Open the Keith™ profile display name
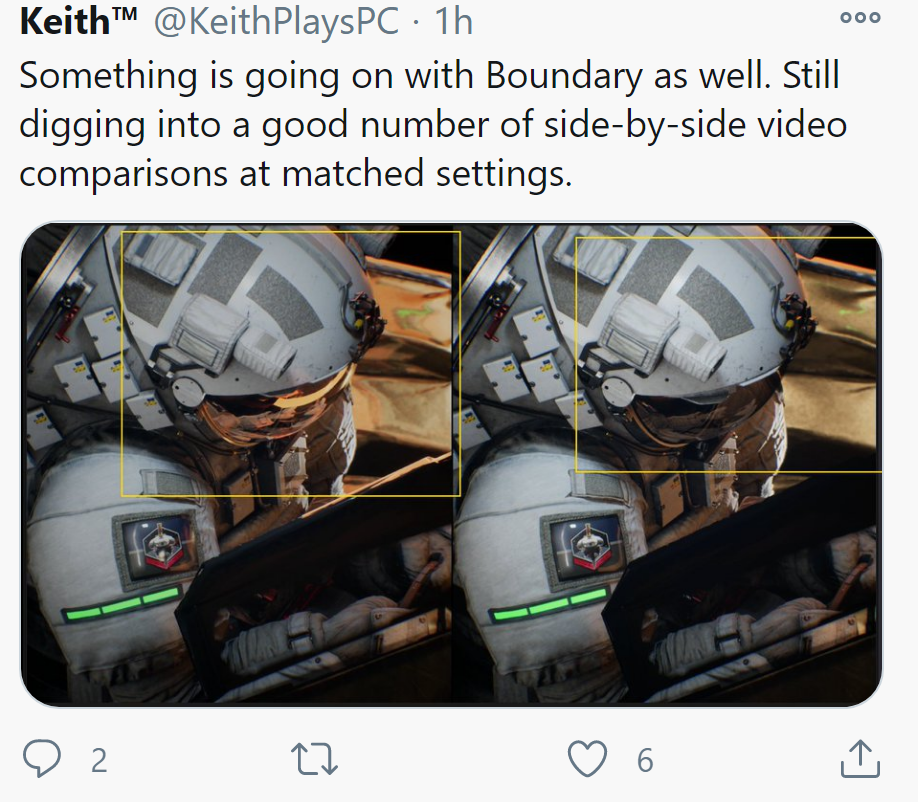Screen dimensions: 918x802 pyautogui.click(x=78, y=22)
